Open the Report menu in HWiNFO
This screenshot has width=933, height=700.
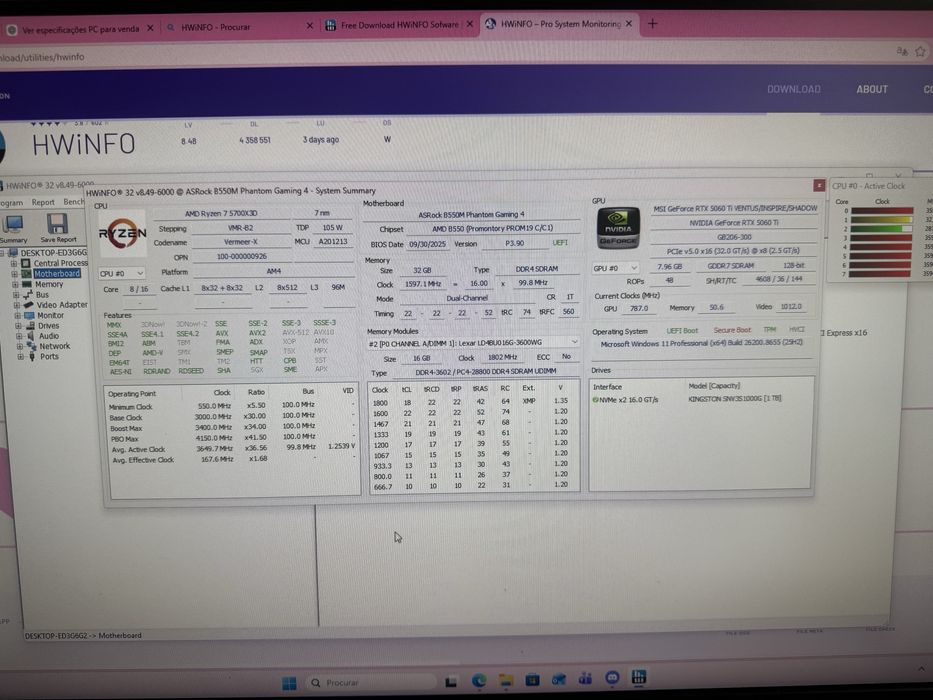(43, 202)
